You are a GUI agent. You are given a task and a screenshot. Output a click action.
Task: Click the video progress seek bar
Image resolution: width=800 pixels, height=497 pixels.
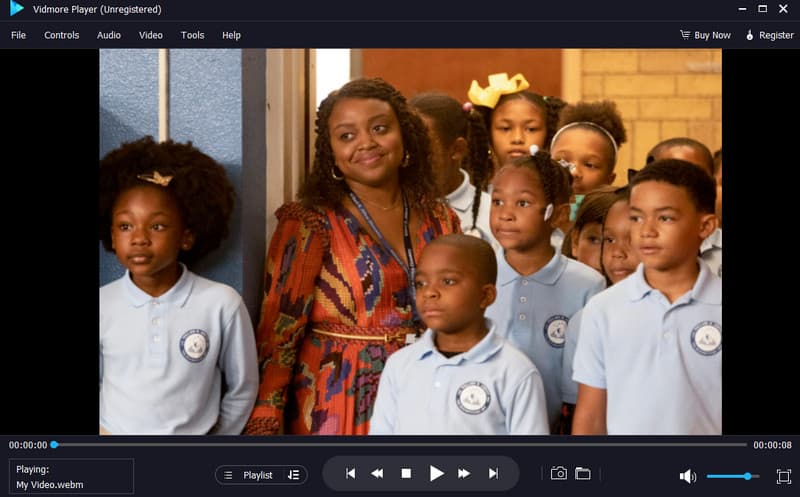(400, 445)
